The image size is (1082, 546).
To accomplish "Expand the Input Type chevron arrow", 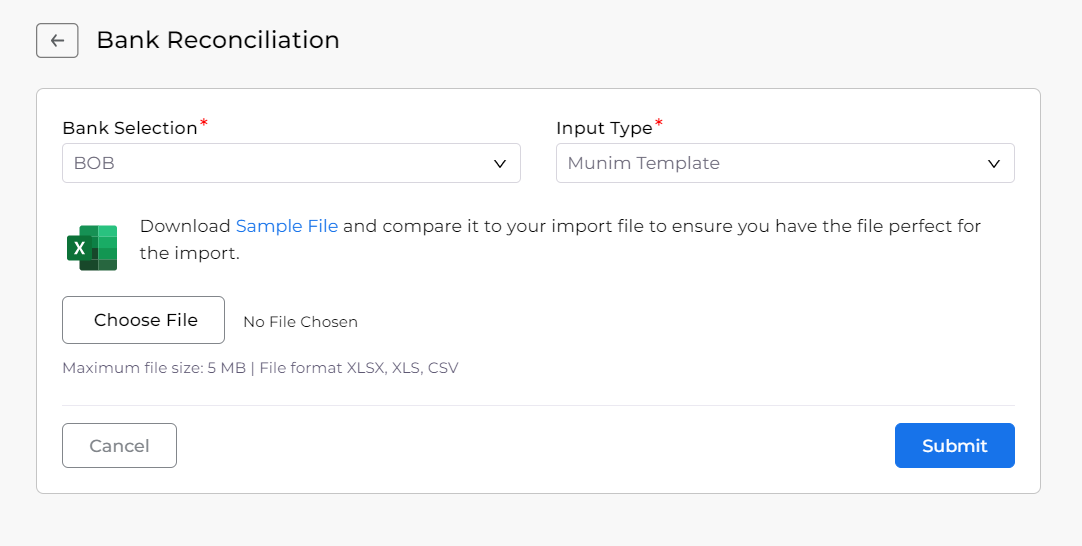I will 994,164.
